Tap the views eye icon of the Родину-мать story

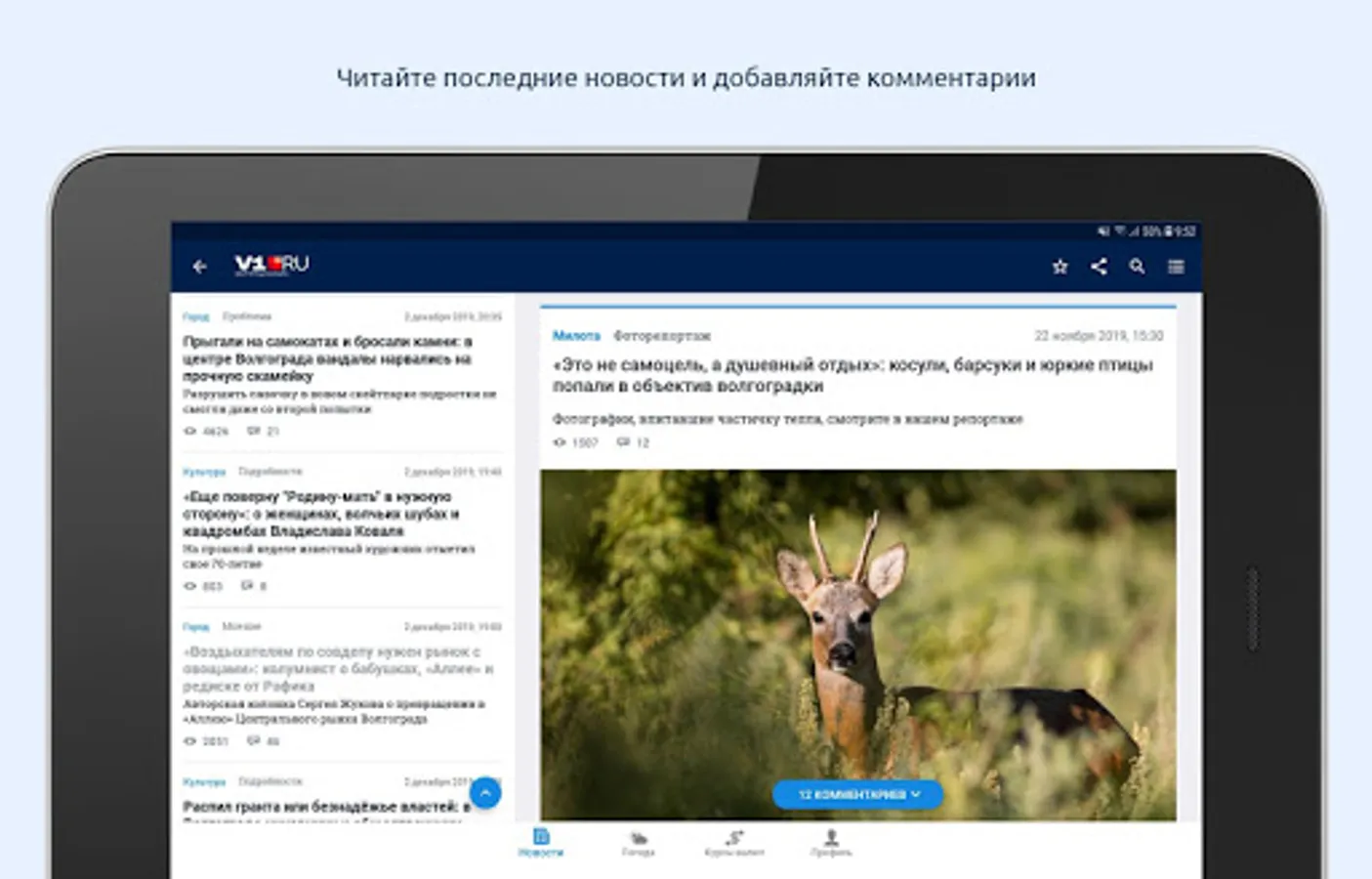point(190,586)
